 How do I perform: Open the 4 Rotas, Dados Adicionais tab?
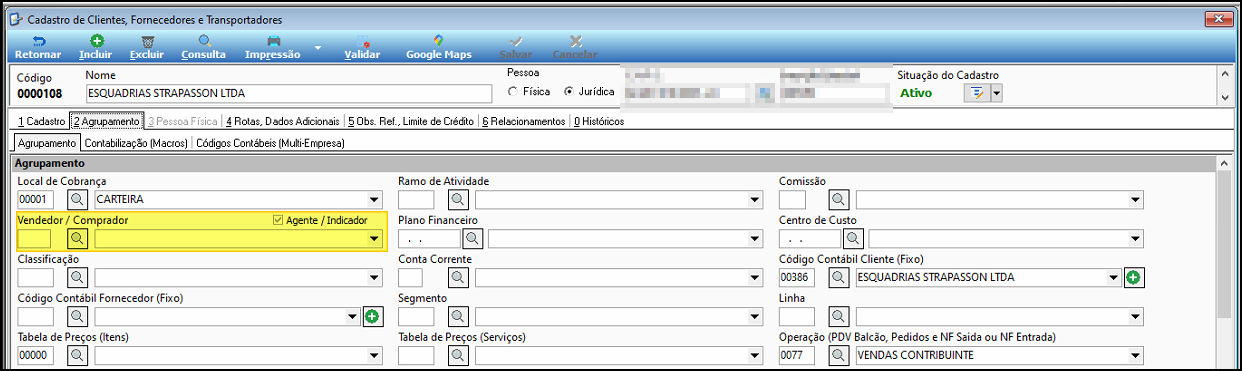click(x=283, y=122)
